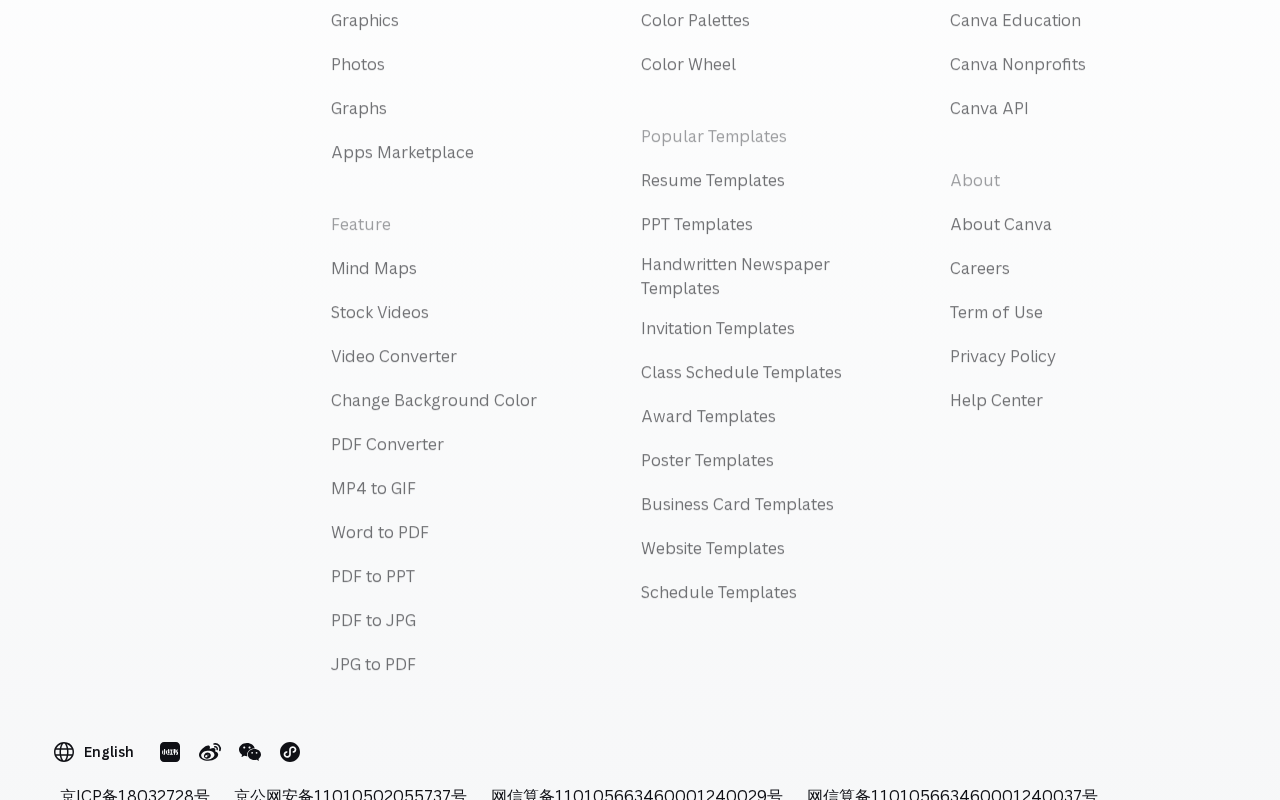
Task: Browse PPT Templates
Action: point(697,224)
